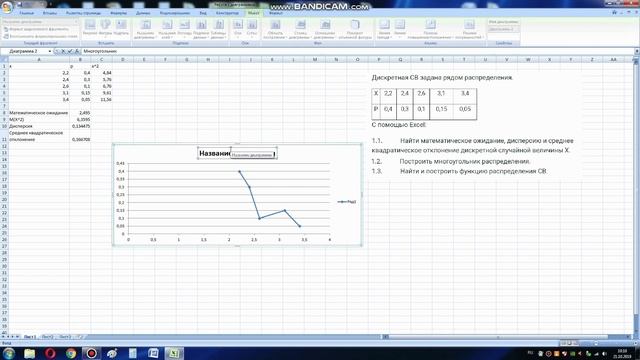Insert a text box with Надпись
640x360 pixels.
coord(121,28)
